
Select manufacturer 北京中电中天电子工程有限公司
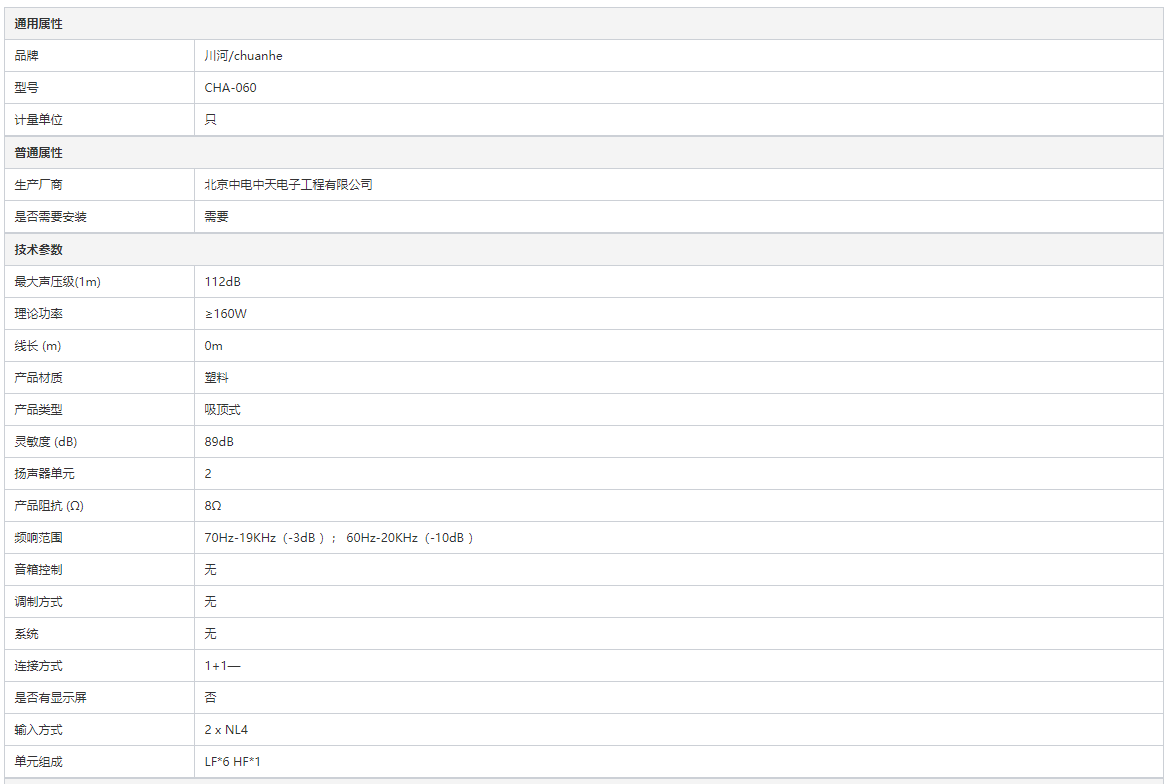click(288, 185)
